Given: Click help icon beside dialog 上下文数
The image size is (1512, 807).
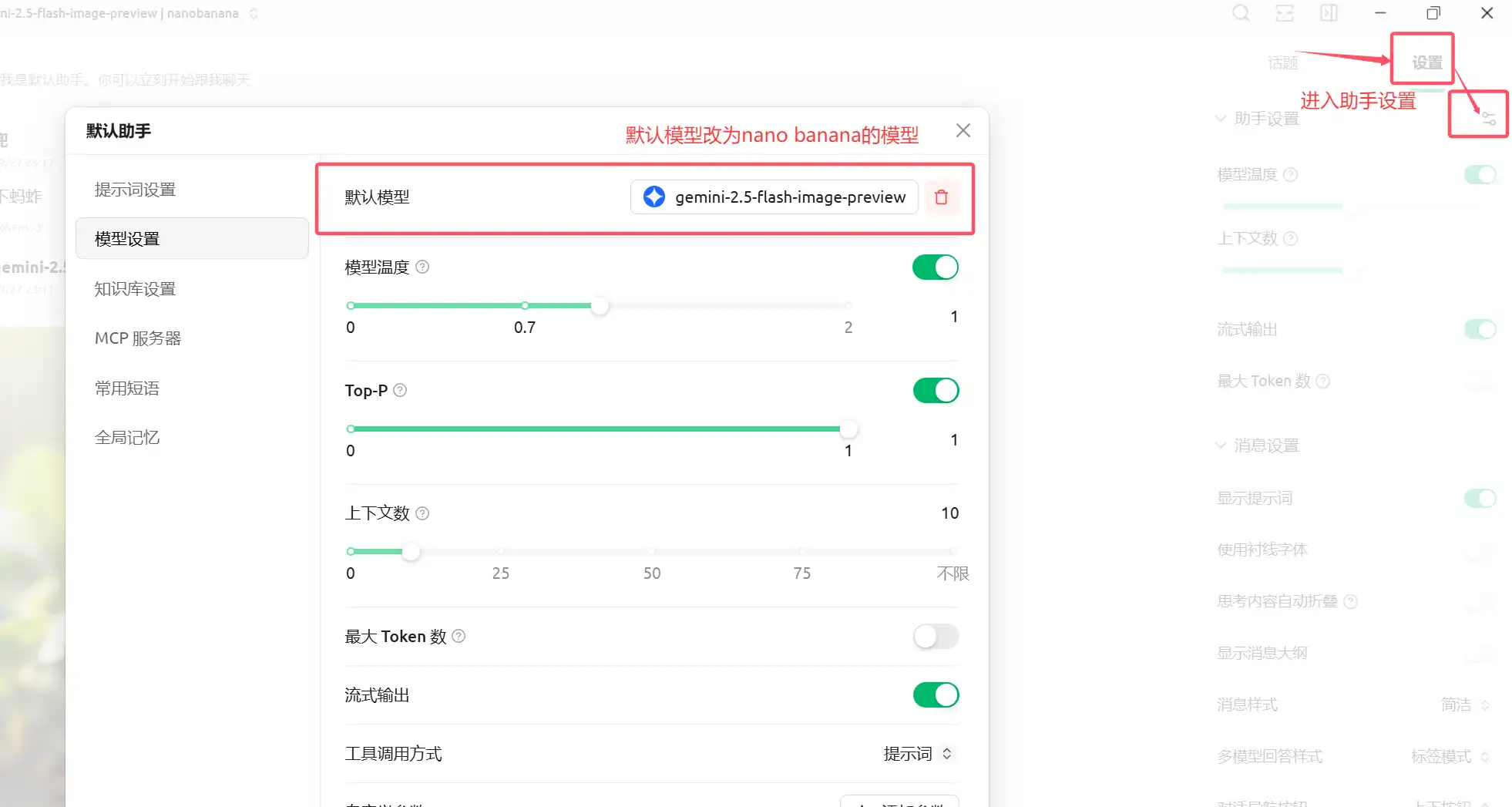Looking at the screenshot, I should click(x=422, y=513).
